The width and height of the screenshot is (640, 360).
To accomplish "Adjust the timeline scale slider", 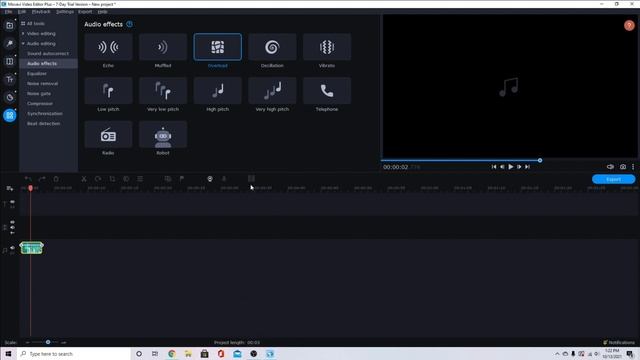I will click(x=48, y=342).
